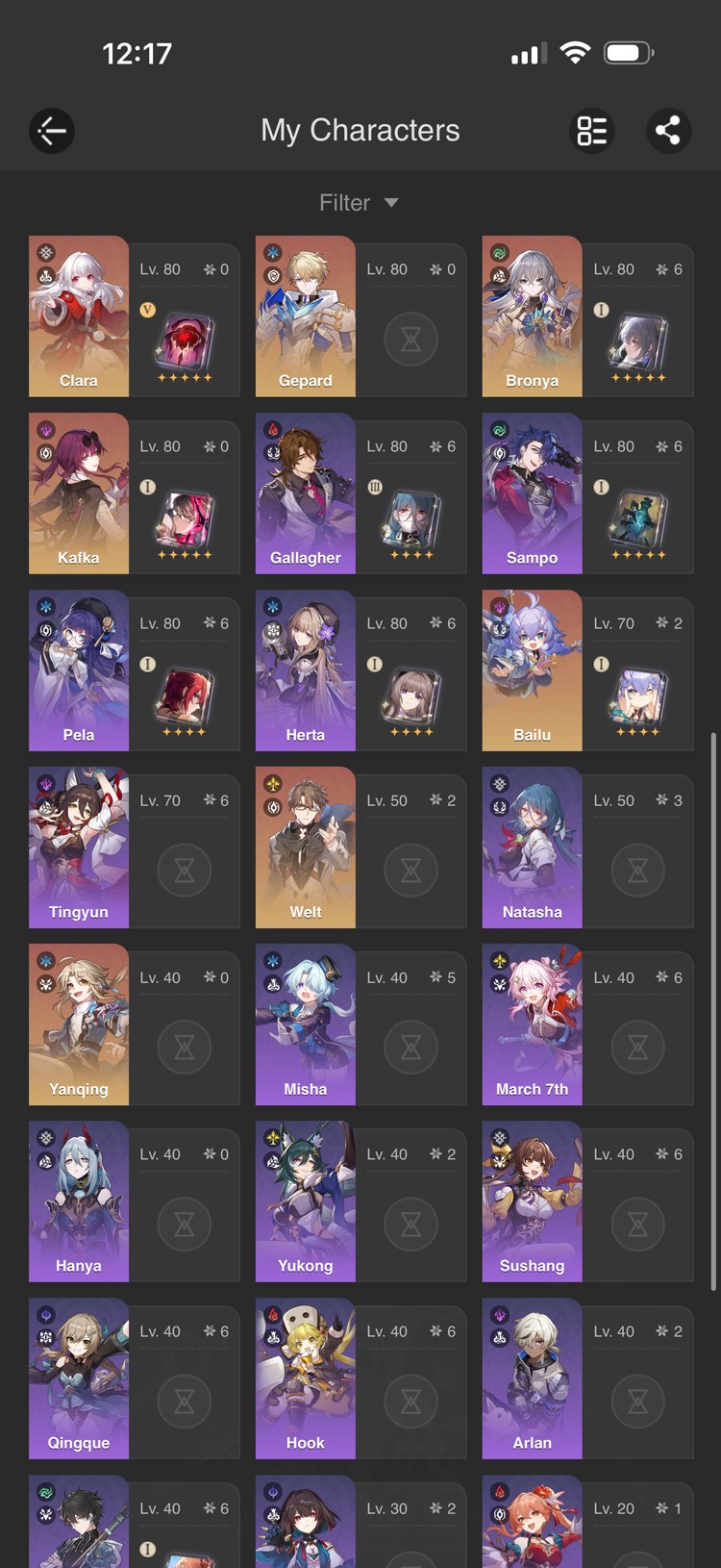This screenshot has height=1568, width=721.
Task: Open Herta's character portrait
Action: click(x=305, y=670)
